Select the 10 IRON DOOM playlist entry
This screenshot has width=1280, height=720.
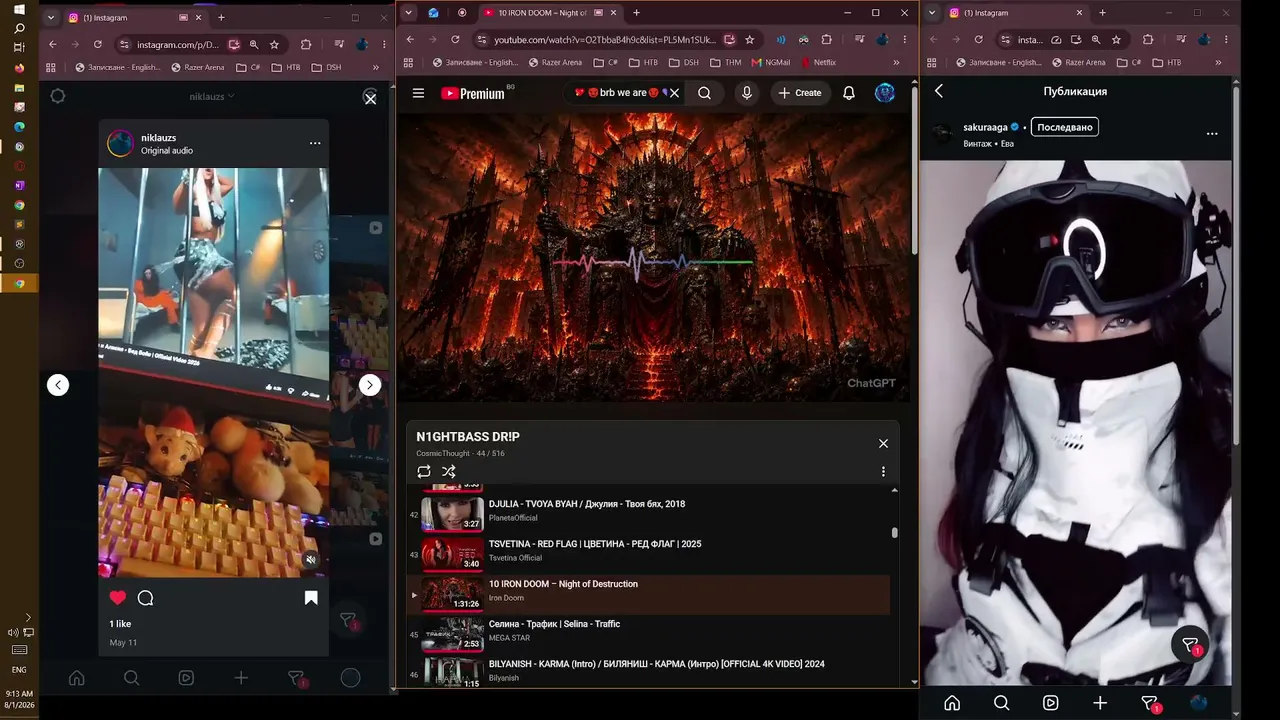pos(648,594)
